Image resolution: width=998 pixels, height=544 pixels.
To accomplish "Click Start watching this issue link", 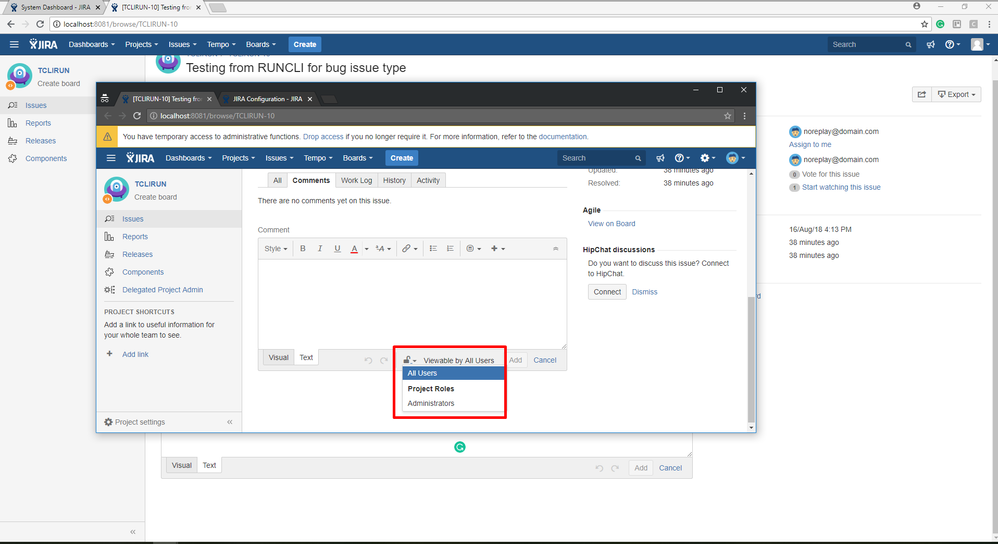I will pos(841,187).
